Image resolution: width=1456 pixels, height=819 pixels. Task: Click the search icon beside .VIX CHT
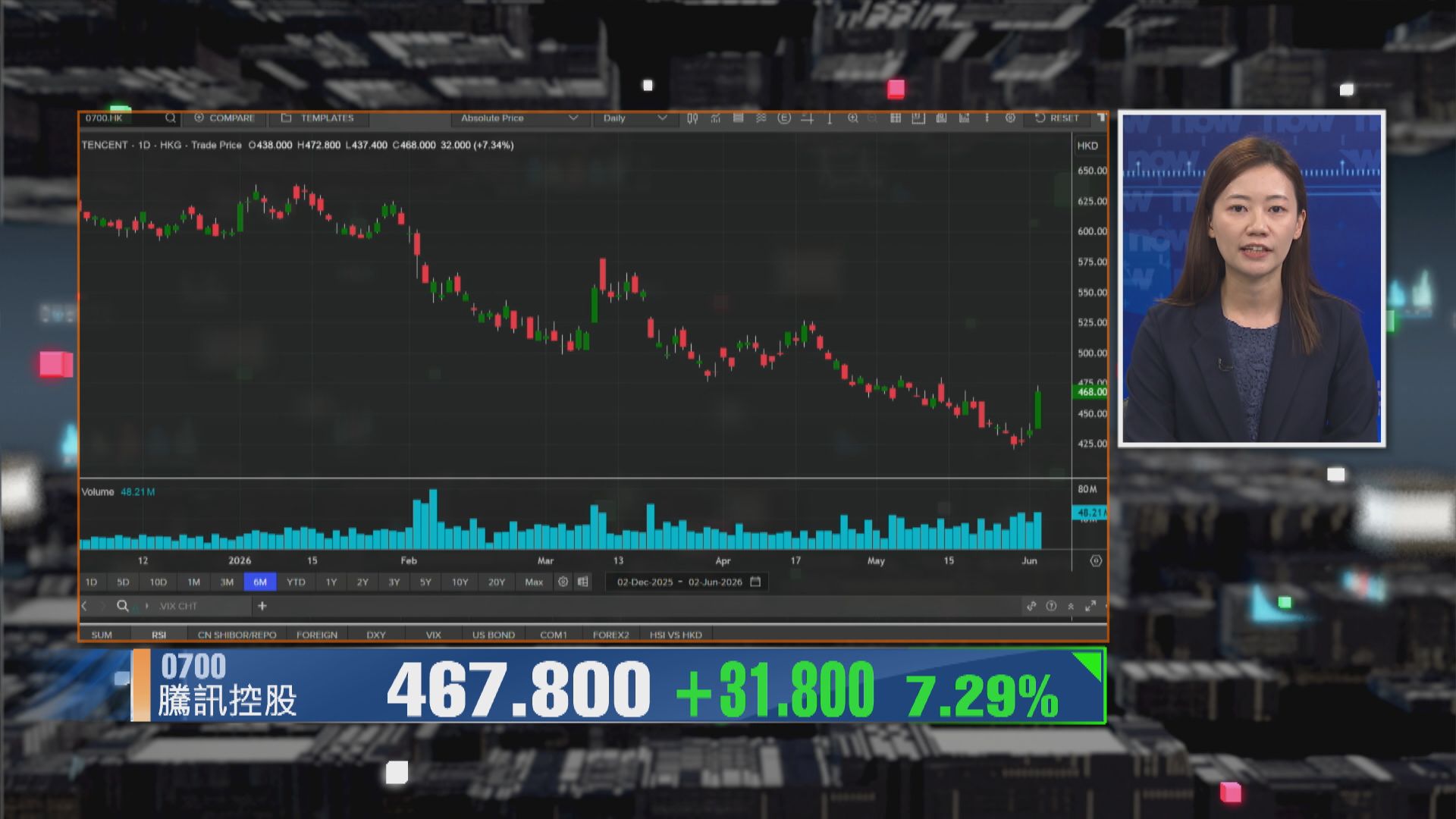[x=122, y=606]
